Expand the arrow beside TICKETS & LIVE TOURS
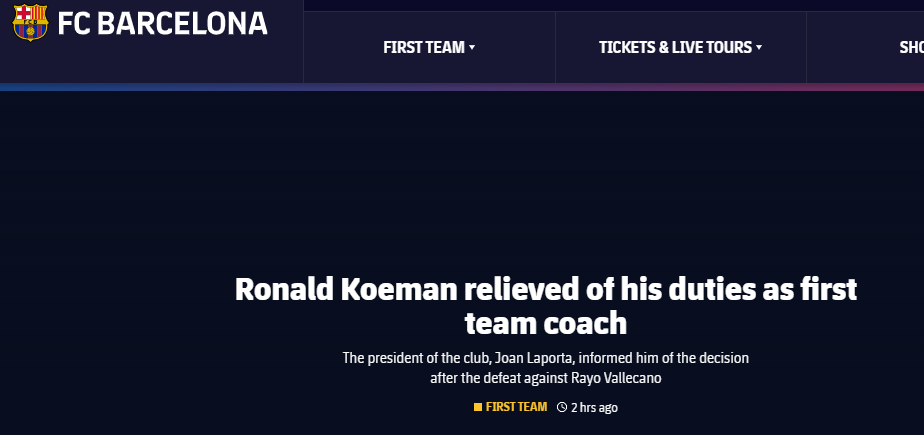The image size is (924, 435). point(759,48)
